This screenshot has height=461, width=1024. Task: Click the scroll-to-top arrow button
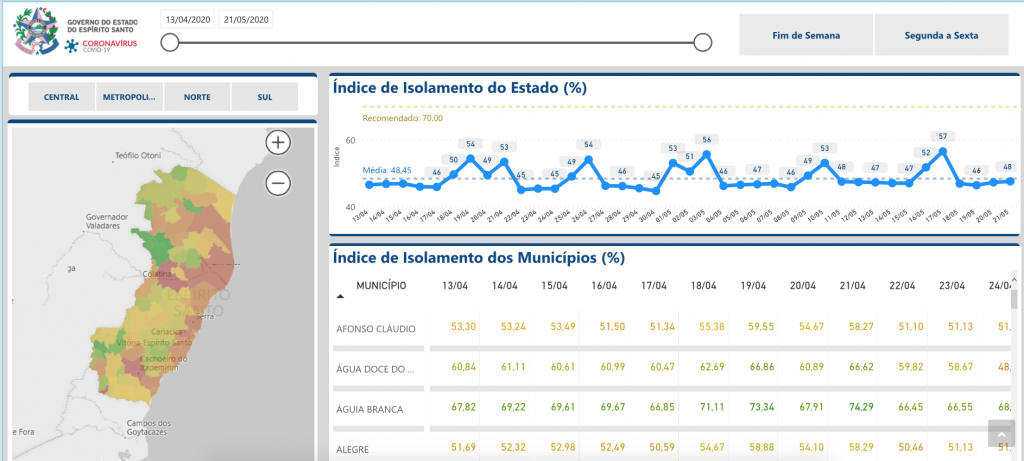tap(1001, 433)
